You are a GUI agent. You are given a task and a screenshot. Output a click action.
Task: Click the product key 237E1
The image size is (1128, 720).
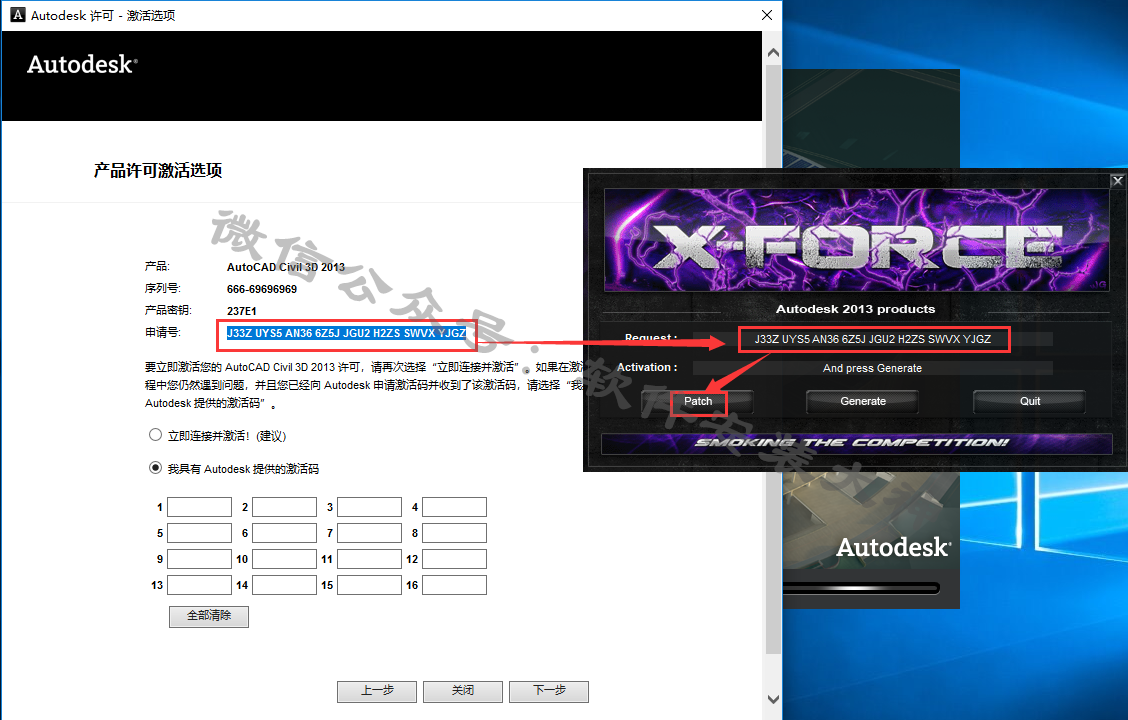(242, 311)
